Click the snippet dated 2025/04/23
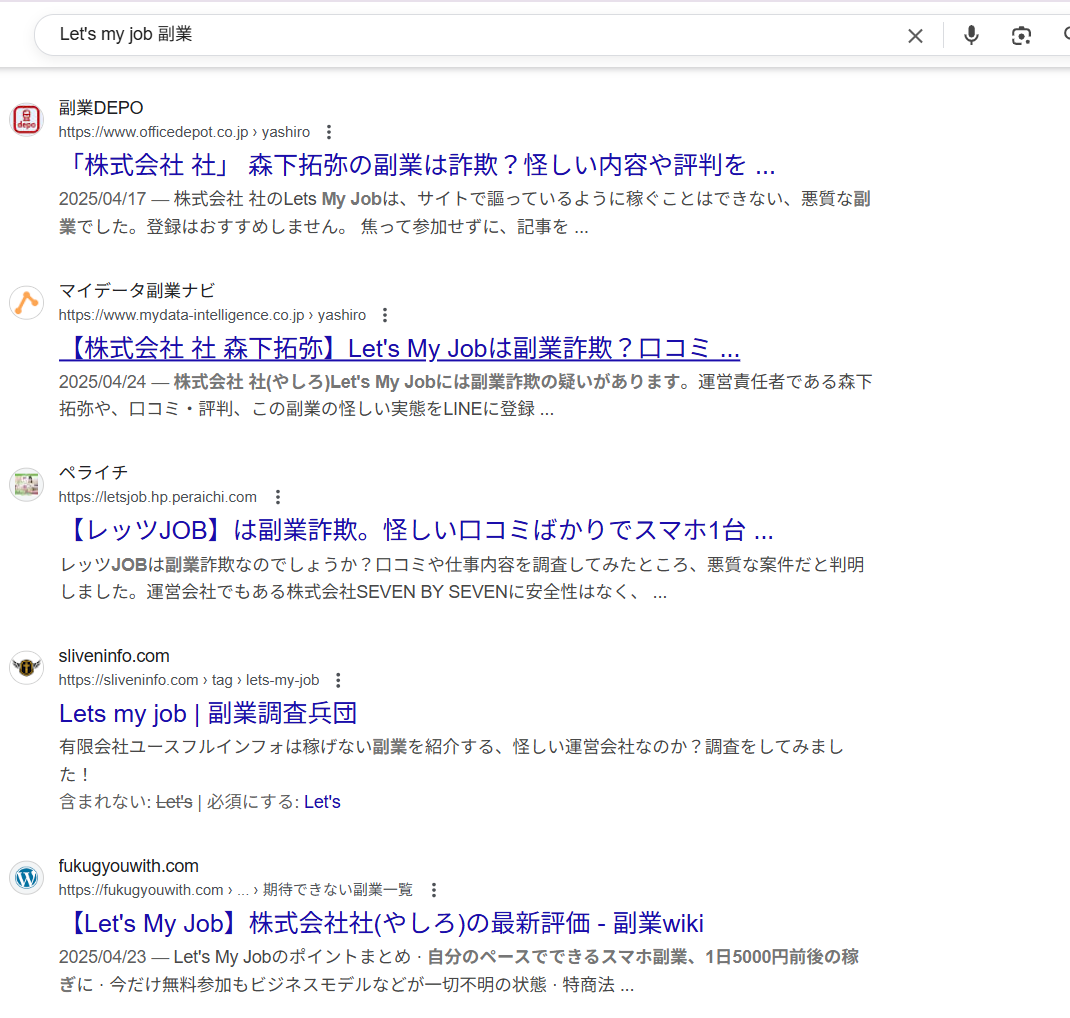The height and width of the screenshot is (1018, 1070). 459,970
